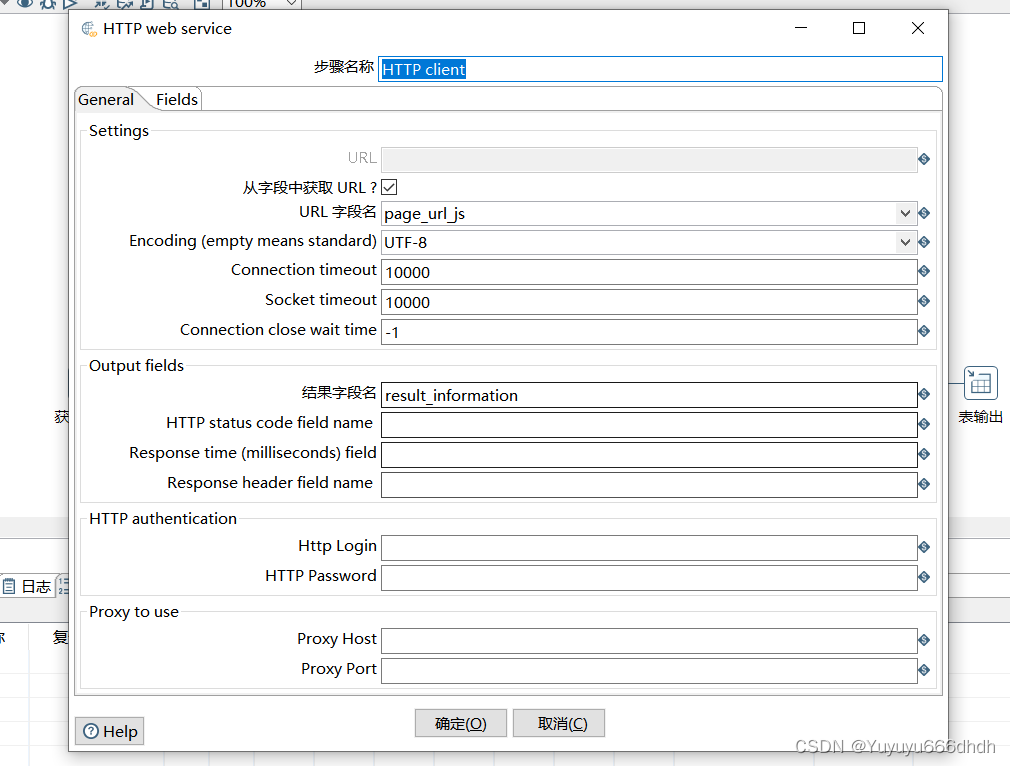Image resolution: width=1010 pixels, height=766 pixels.
Task: Select the 表输出 step icon on canvas
Action: [979, 383]
